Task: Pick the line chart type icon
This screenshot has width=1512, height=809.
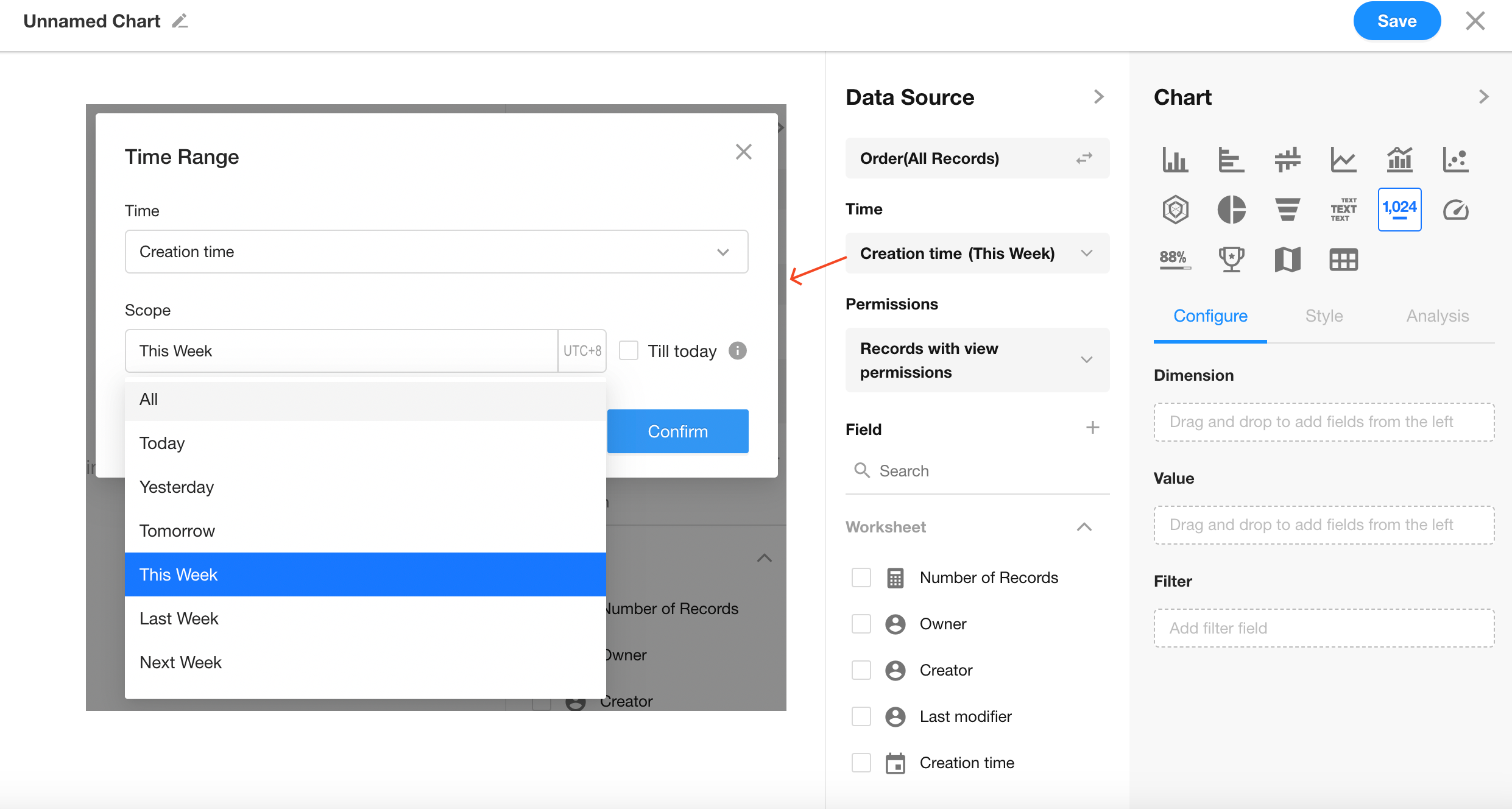Action: tap(1343, 160)
